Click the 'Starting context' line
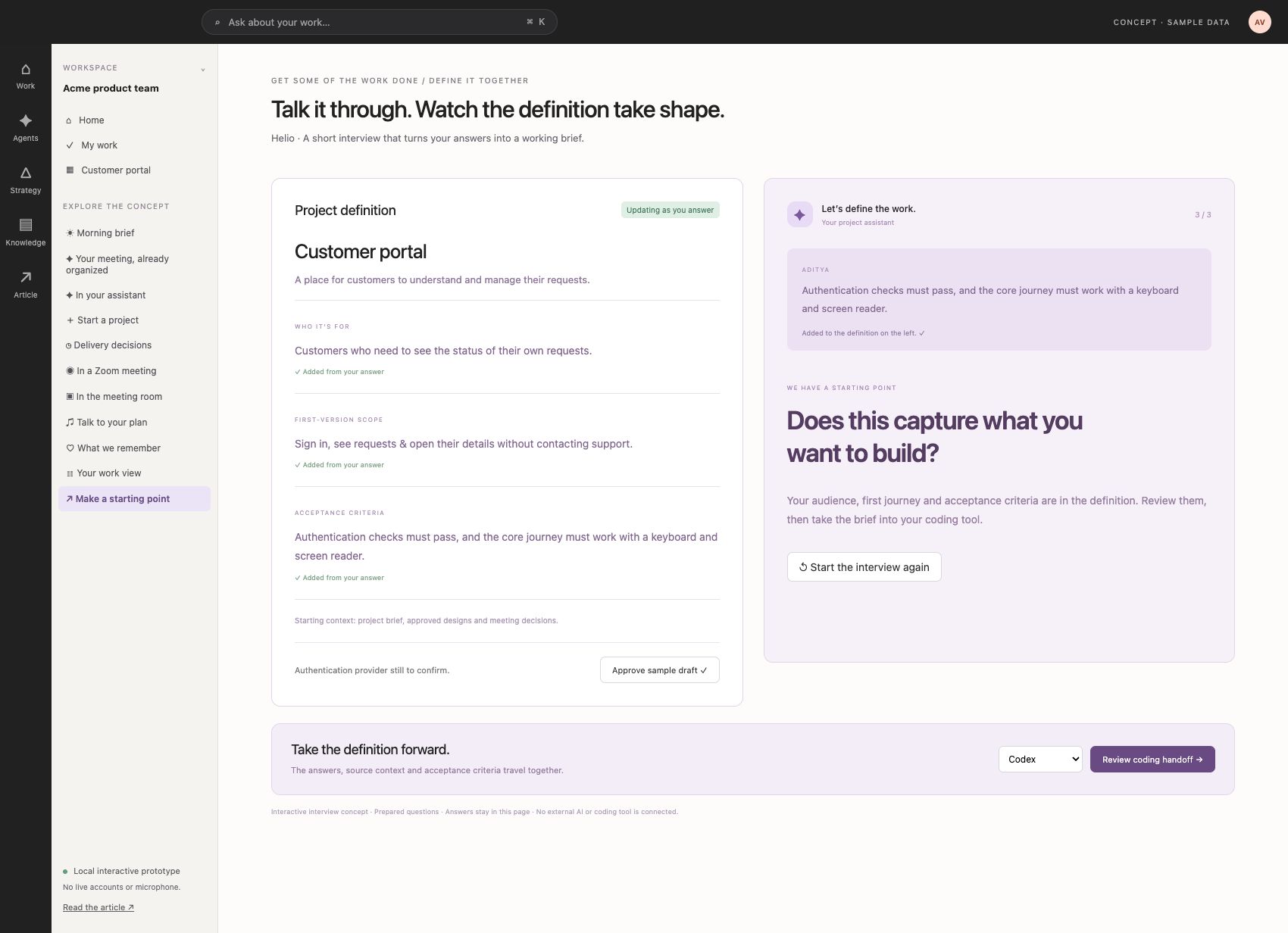Viewport: 1288px width, 933px height. pyautogui.click(x=426, y=620)
